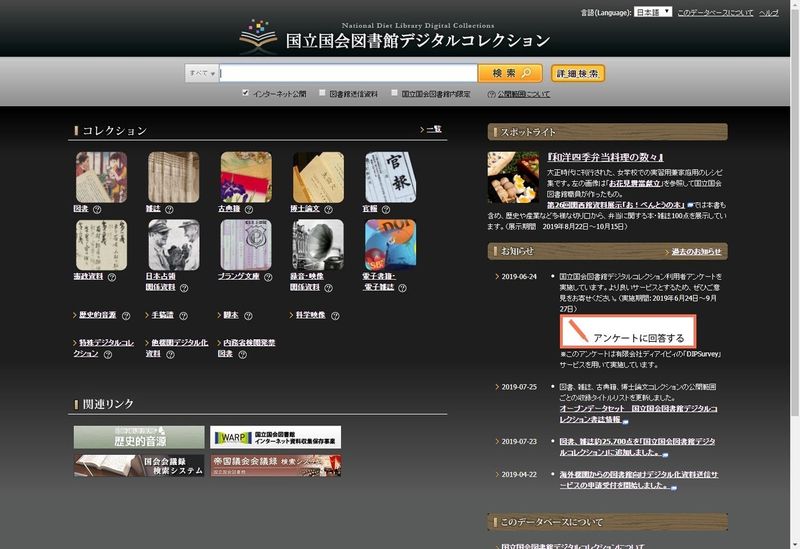The height and width of the screenshot is (549, 800).
Task: Open the 官報 collection icon
Action: [390, 177]
